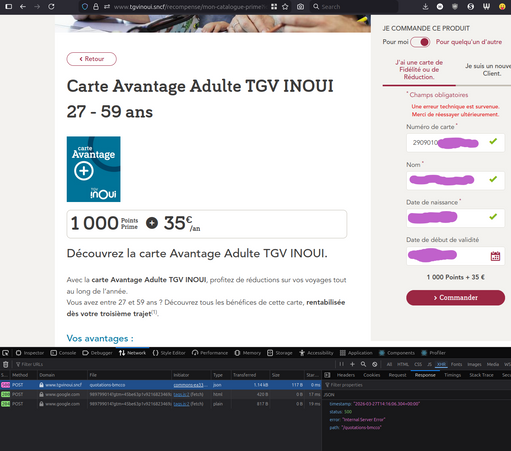The height and width of the screenshot is (451, 511).
Task: Filter network requests by HTML
Action: coord(403,364)
